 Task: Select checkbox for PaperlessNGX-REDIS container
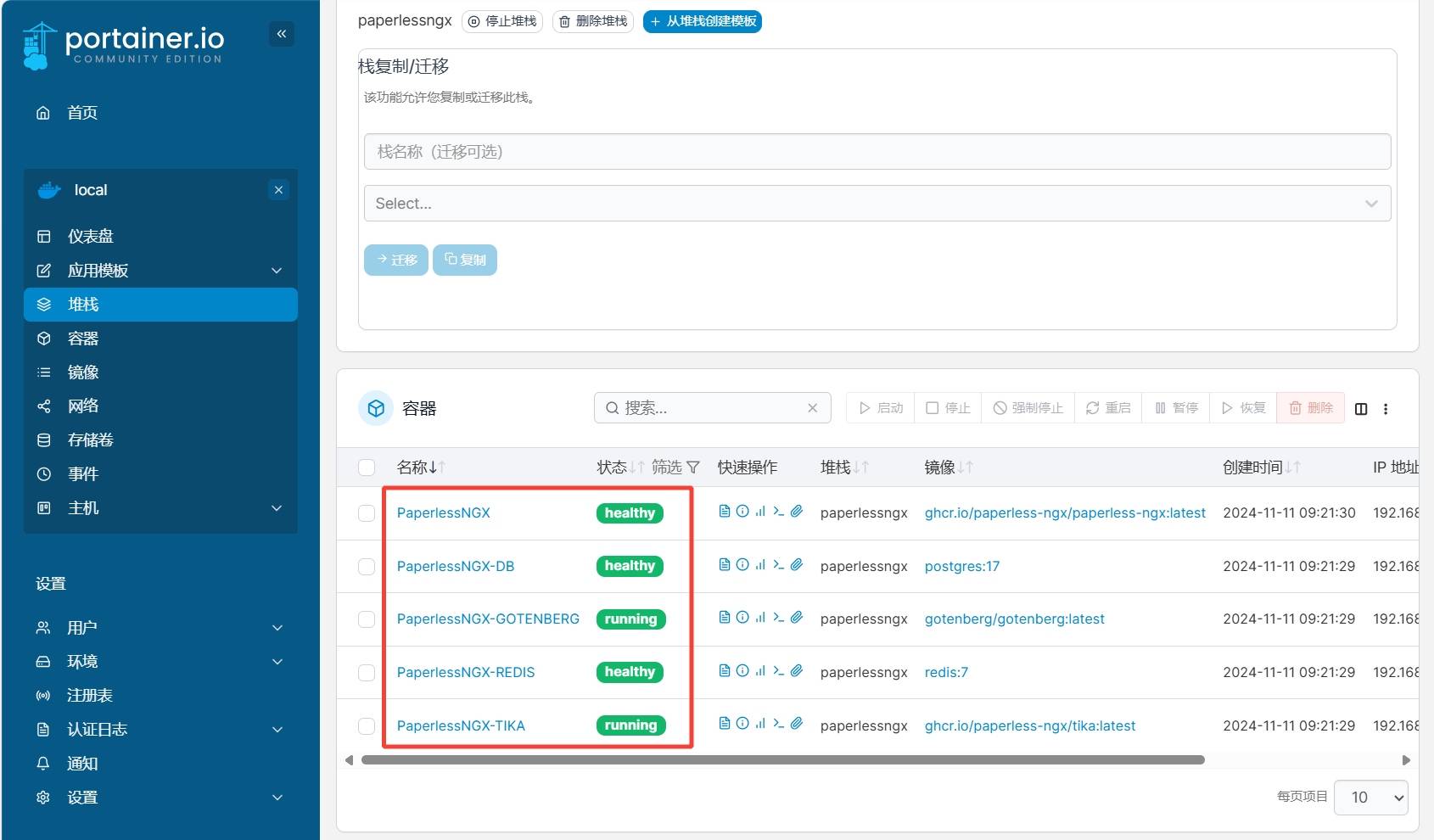[367, 673]
